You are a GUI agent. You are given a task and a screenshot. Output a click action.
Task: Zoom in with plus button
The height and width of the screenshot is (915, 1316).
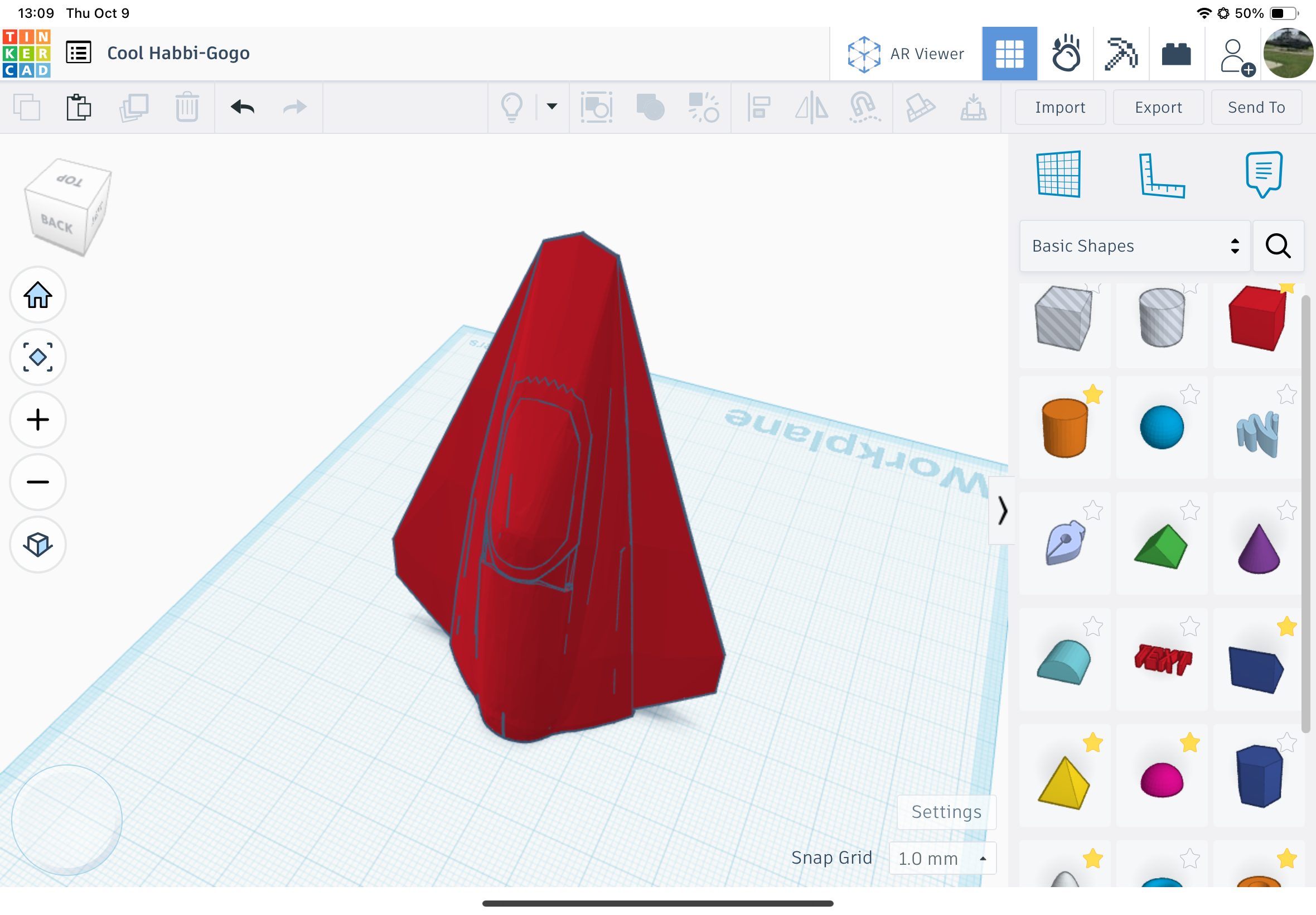pyautogui.click(x=38, y=420)
